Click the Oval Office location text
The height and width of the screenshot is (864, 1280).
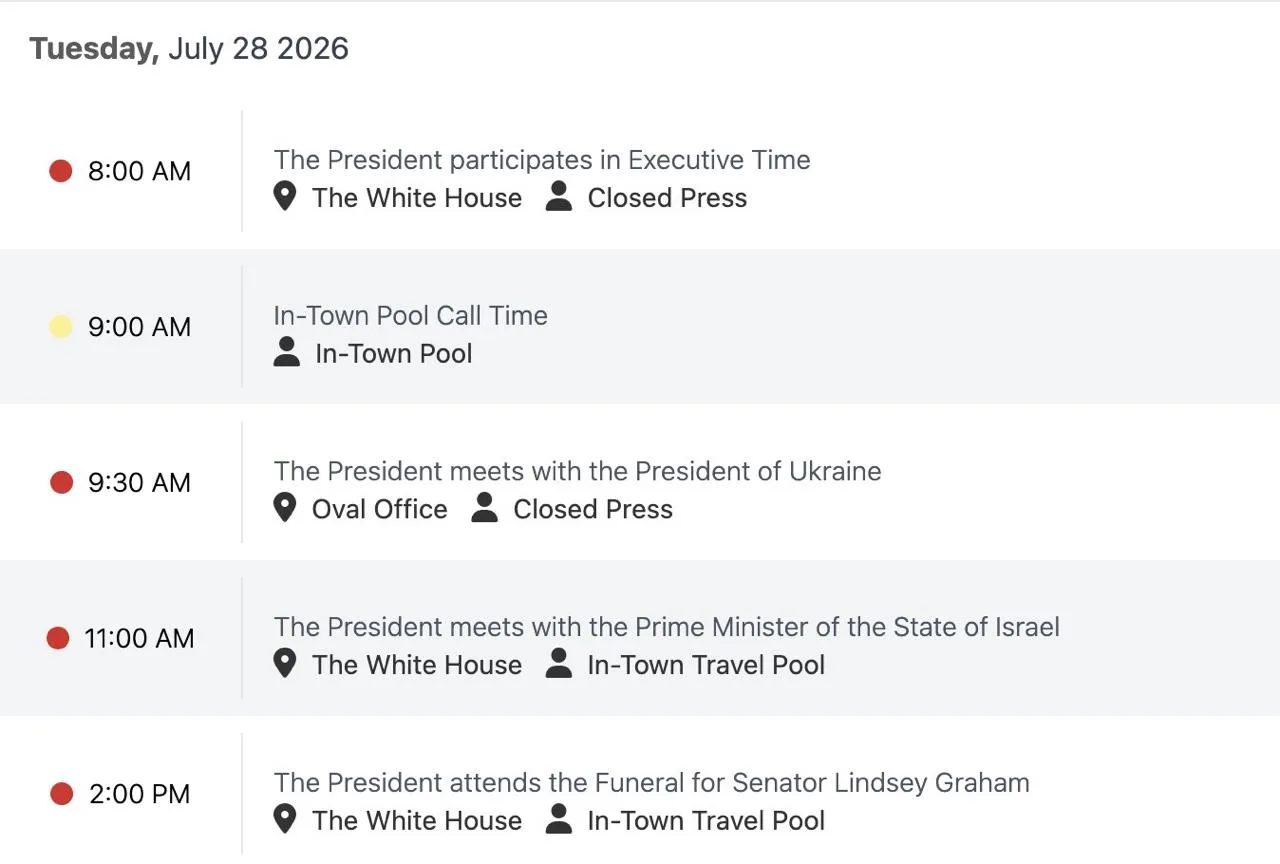click(380, 509)
